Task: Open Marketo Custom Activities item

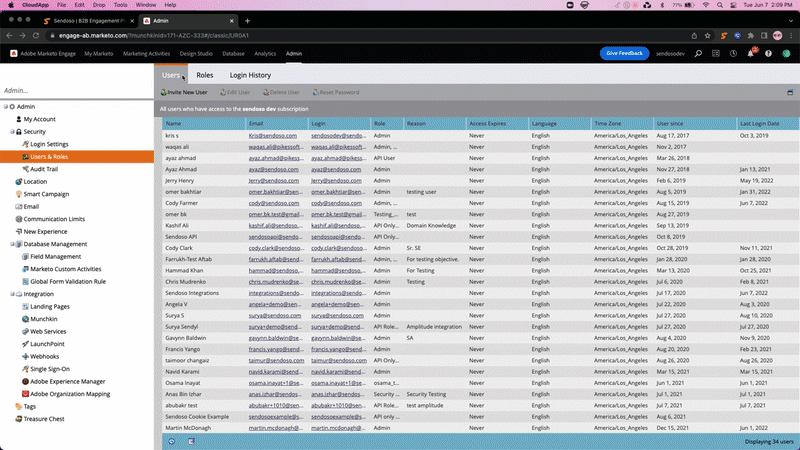Action: [x=62, y=269]
